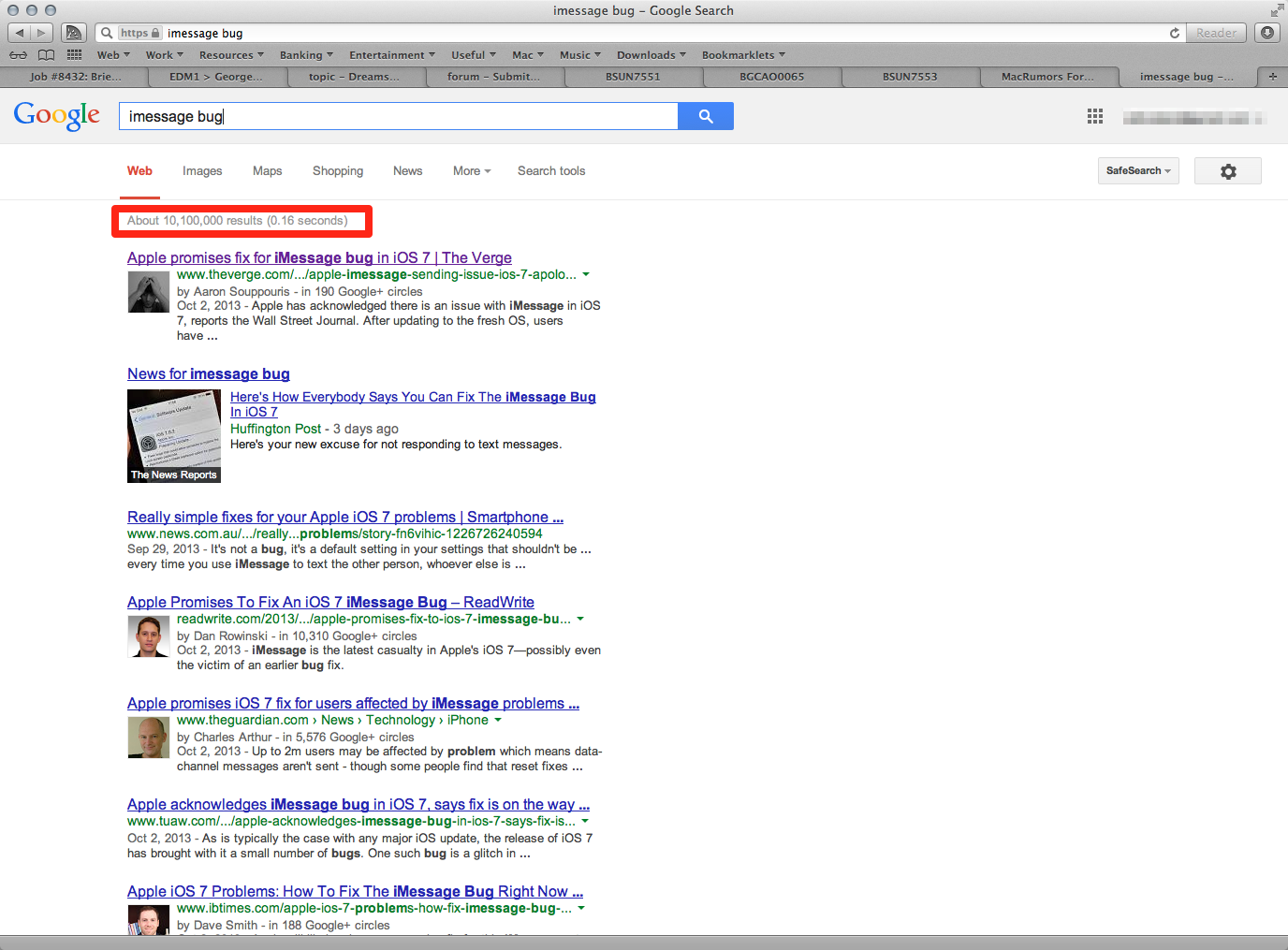Open Really simple fixes for iOS 7 result
This screenshot has height=950, width=1288.
pyautogui.click(x=345, y=518)
